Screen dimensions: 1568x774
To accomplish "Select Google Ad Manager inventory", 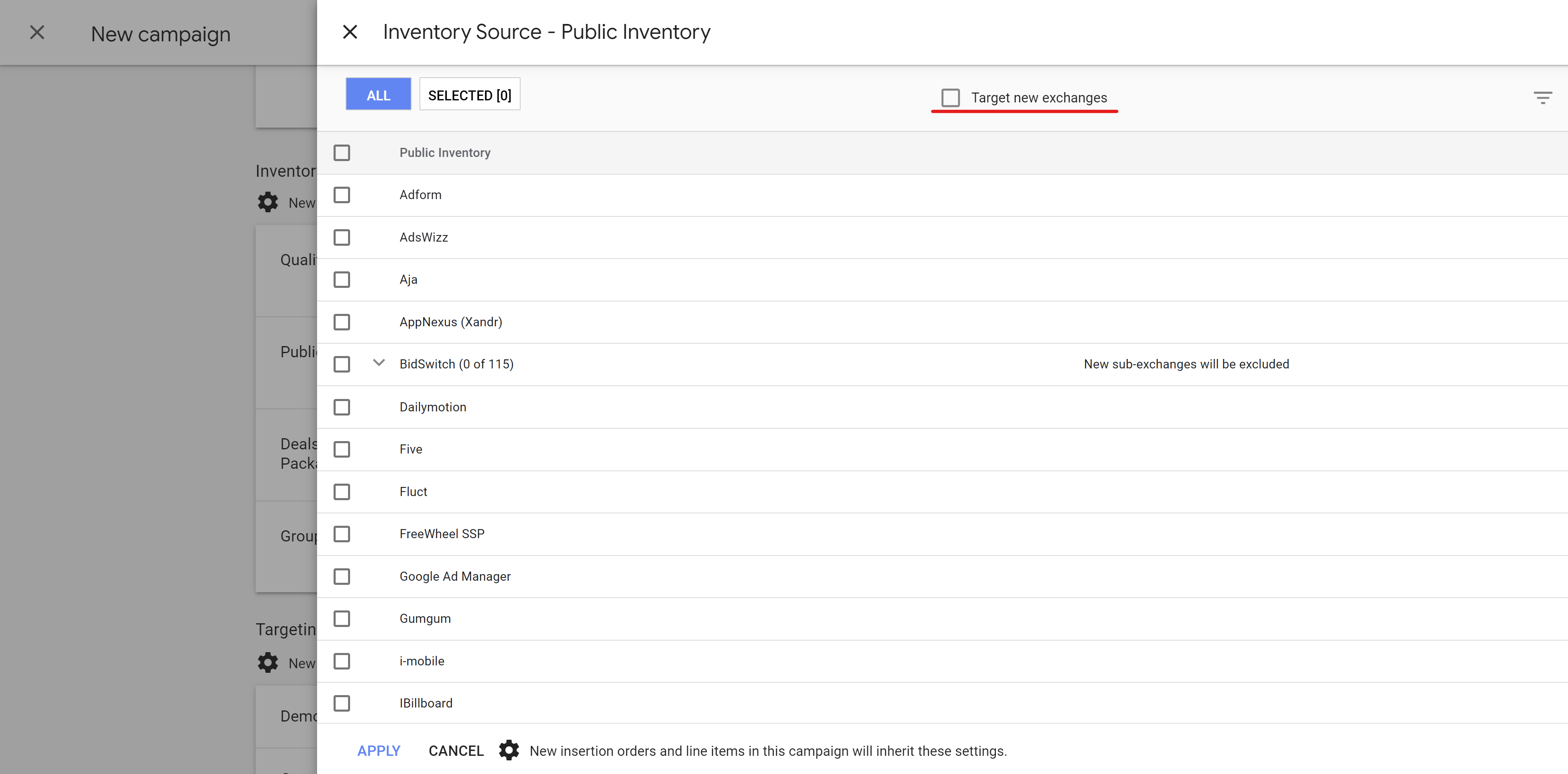I will point(342,576).
